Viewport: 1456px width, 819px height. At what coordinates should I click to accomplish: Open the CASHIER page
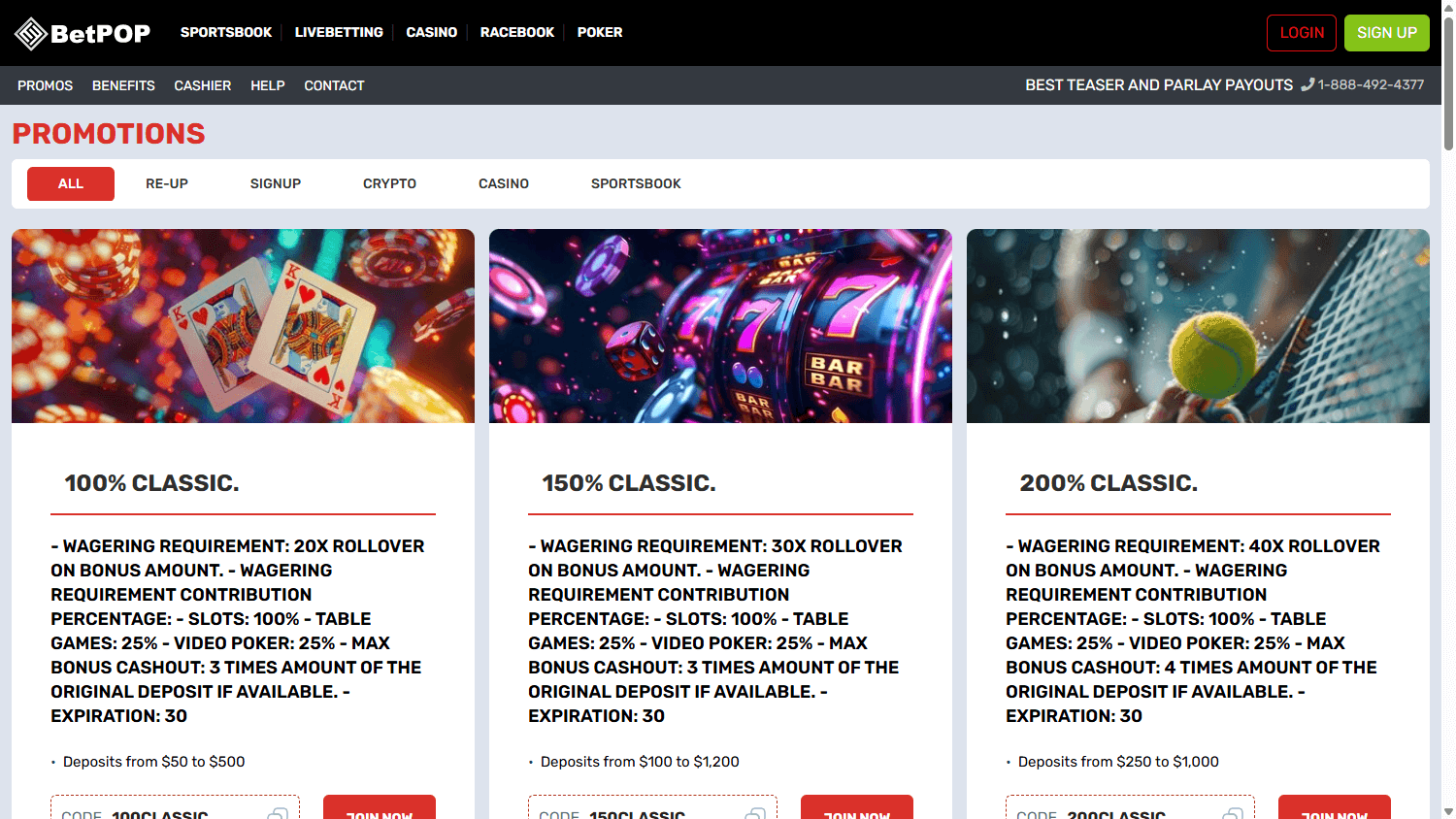point(203,85)
